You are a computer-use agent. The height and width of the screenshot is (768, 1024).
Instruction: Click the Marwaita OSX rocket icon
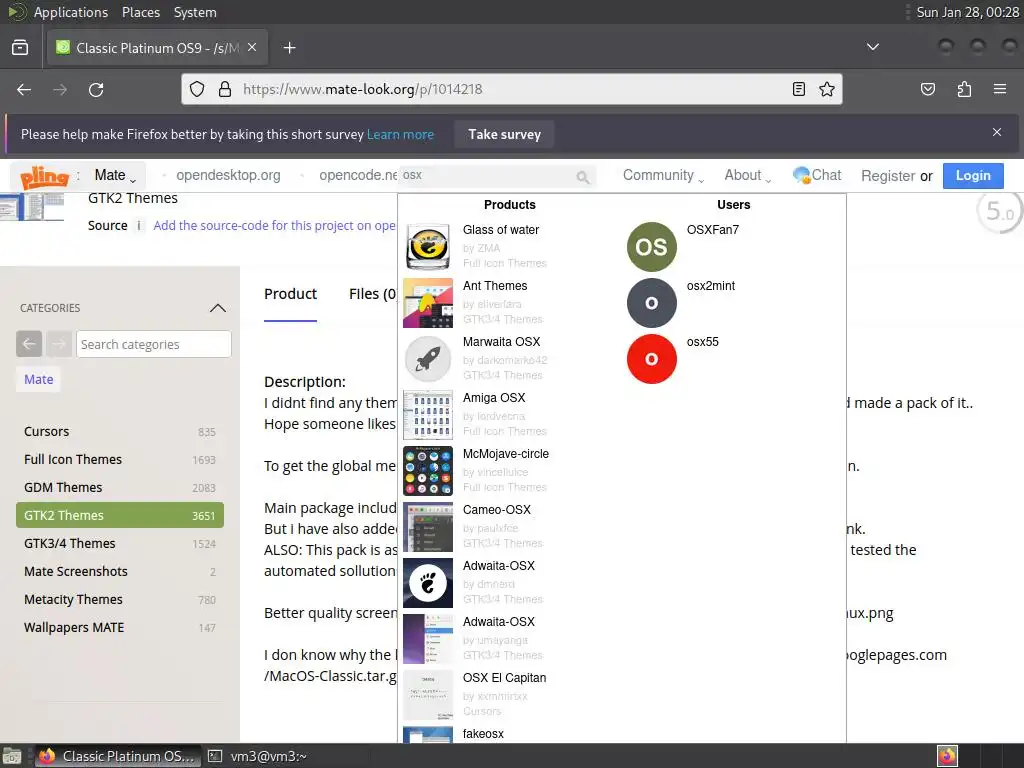tap(428, 359)
